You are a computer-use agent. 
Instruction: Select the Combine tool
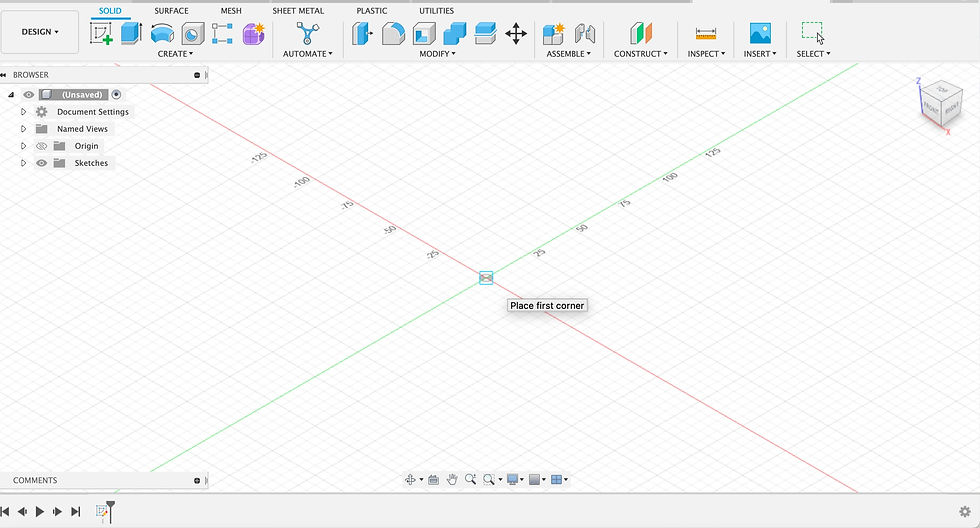(x=454, y=33)
